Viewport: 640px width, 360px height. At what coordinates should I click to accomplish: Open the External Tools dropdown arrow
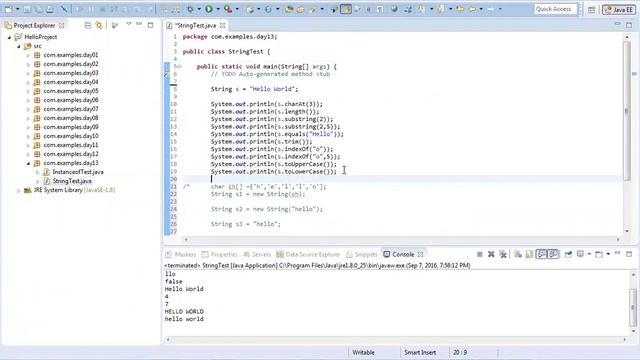pos(237,9)
